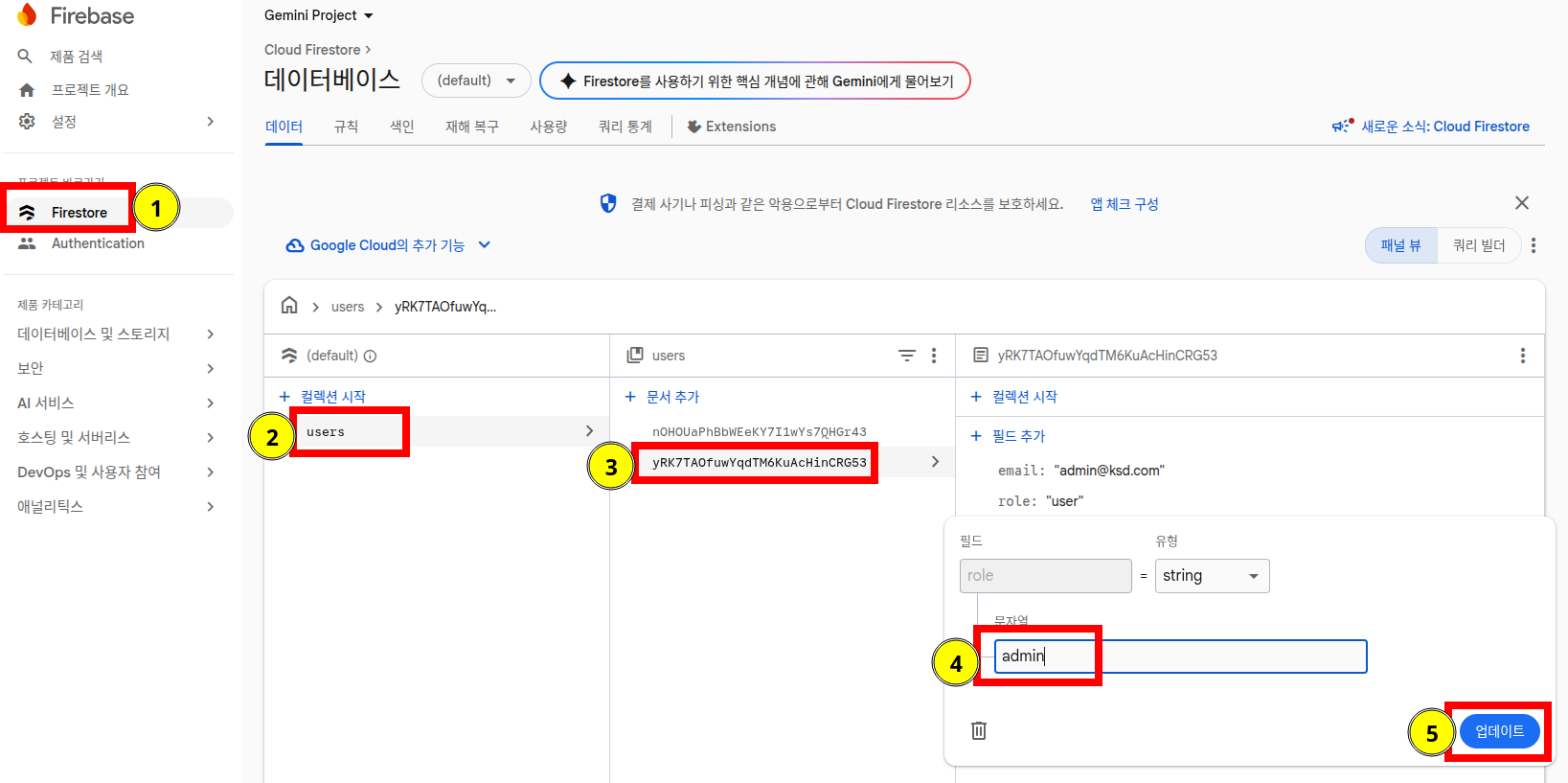This screenshot has width=1568, height=783.
Task: Switch to the 쿼리 빌더 view
Action: tap(1479, 245)
